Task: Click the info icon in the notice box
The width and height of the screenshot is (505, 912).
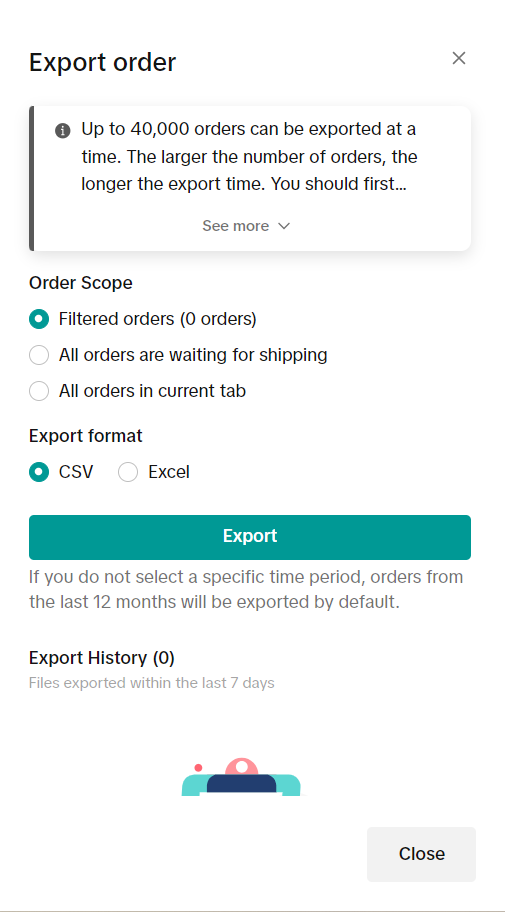Action: click(x=63, y=130)
